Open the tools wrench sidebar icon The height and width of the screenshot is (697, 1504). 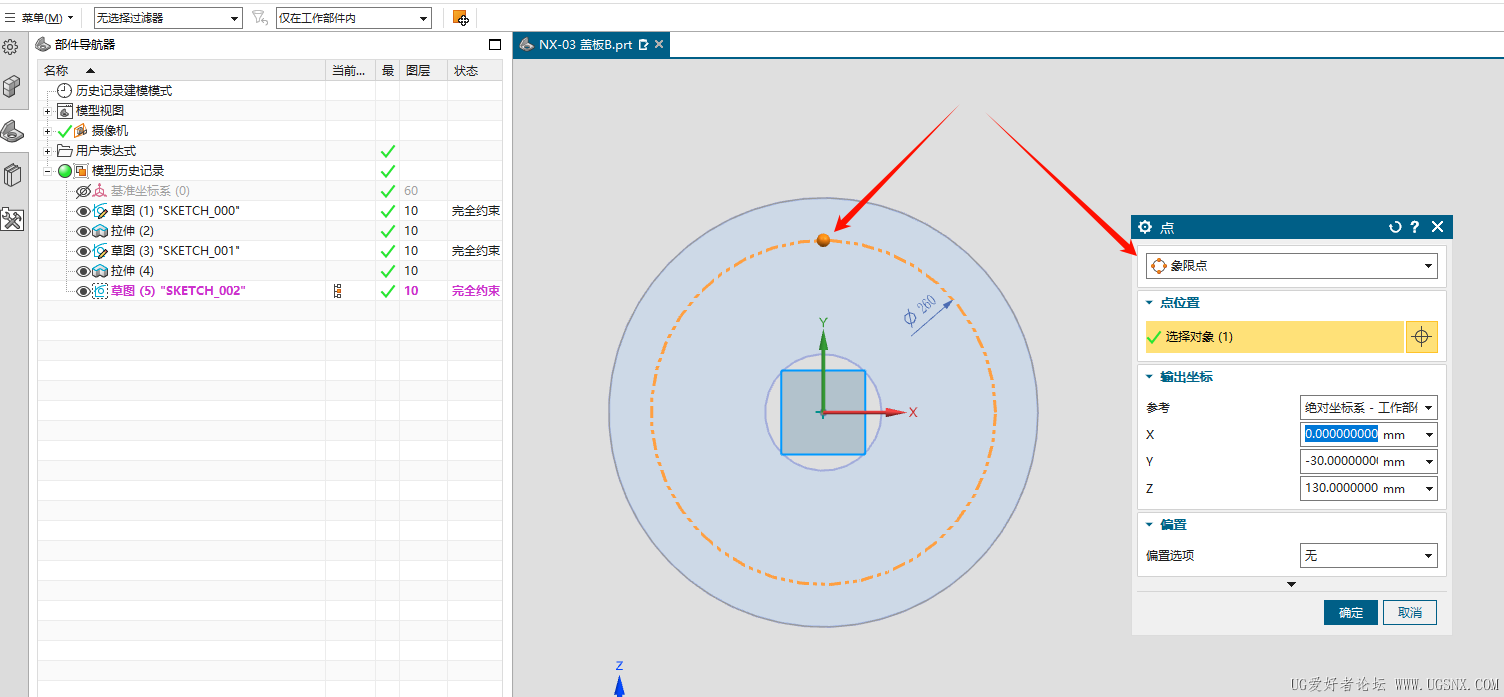point(12,220)
